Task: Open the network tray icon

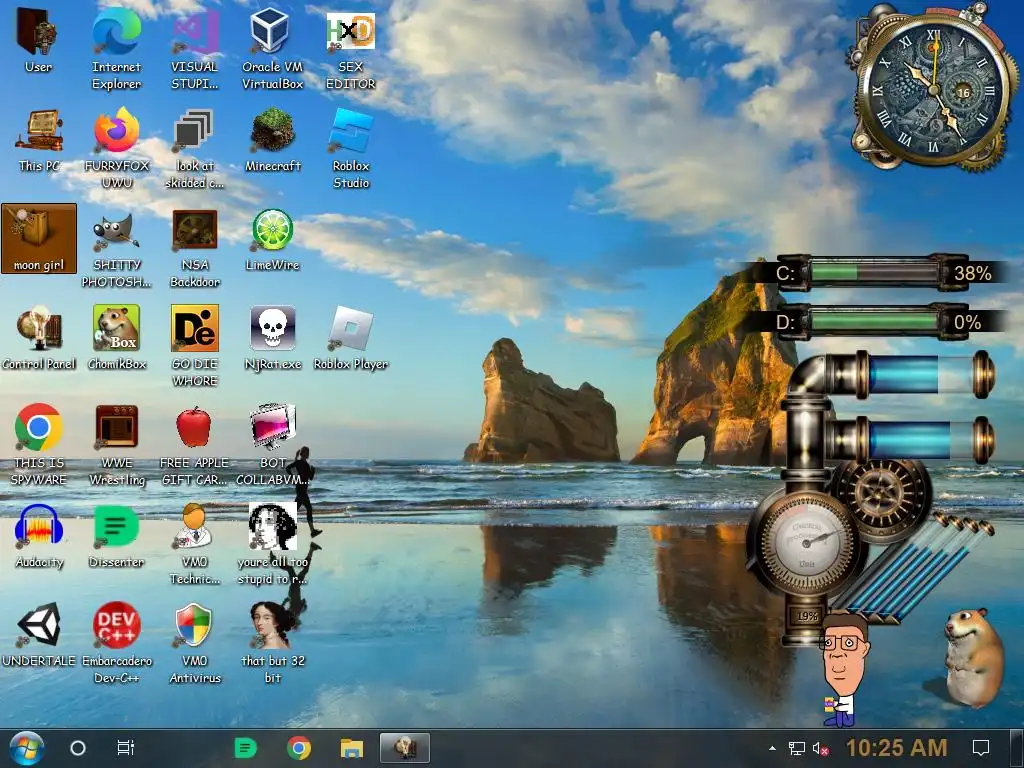Action: [x=796, y=748]
